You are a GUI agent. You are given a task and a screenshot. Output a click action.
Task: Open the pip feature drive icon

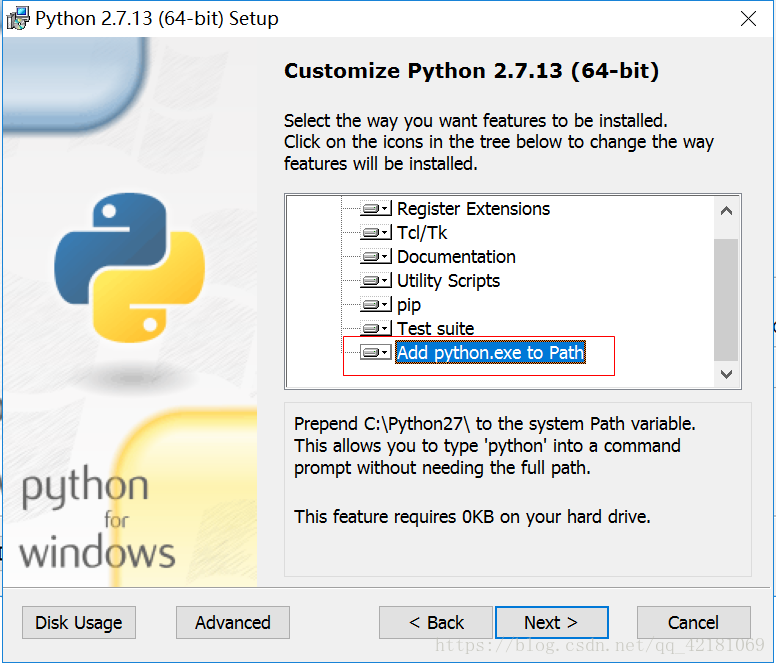tap(376, 304)
